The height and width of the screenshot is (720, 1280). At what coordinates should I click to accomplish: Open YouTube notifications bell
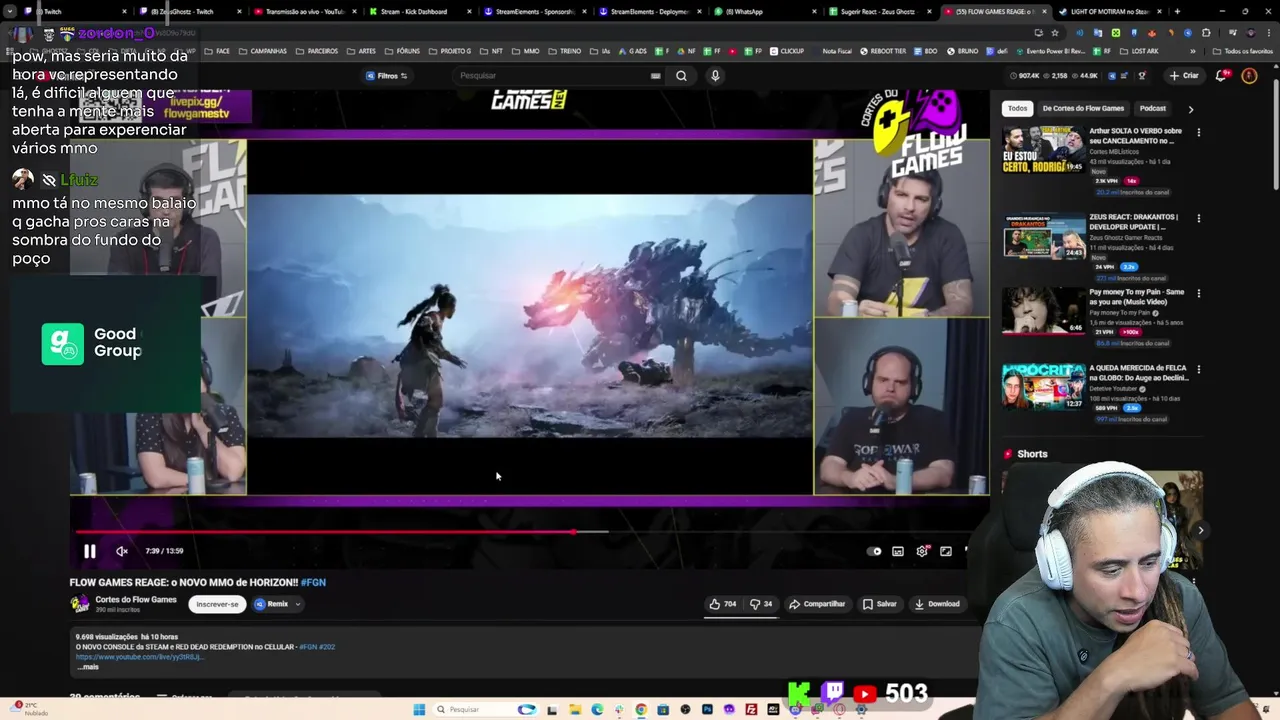click(1221, 75)
